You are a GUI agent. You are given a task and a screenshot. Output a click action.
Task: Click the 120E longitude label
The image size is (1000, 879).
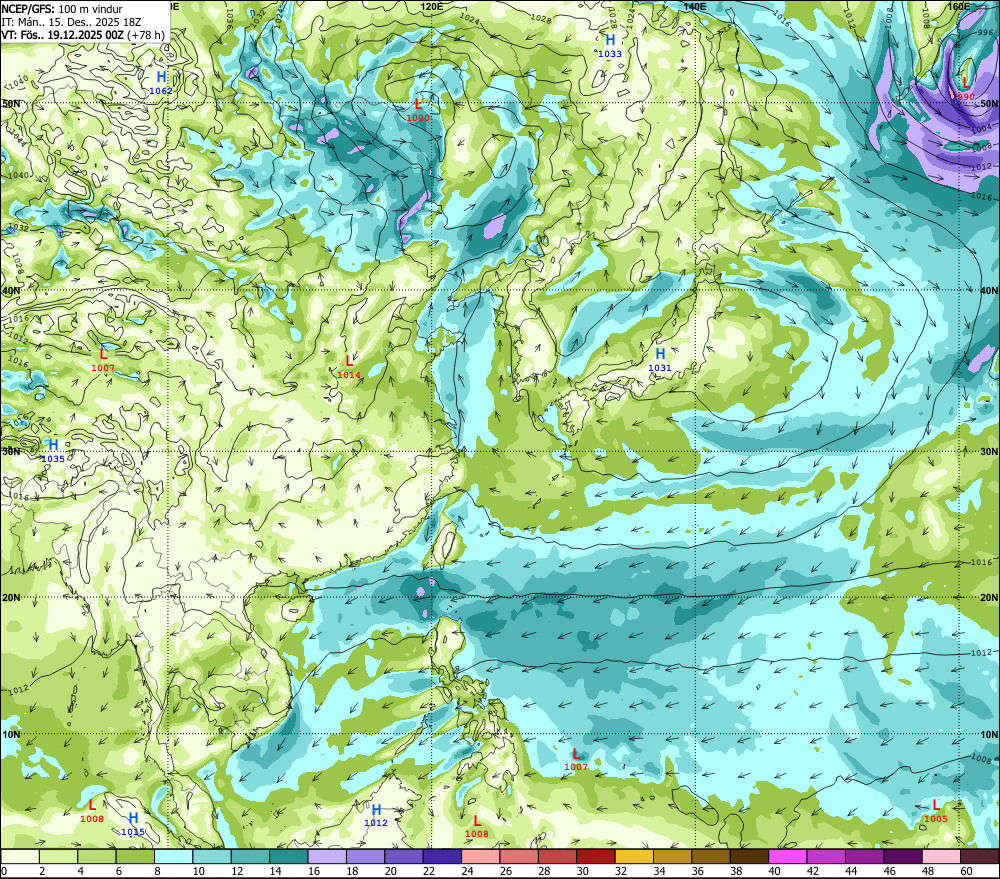432,6
